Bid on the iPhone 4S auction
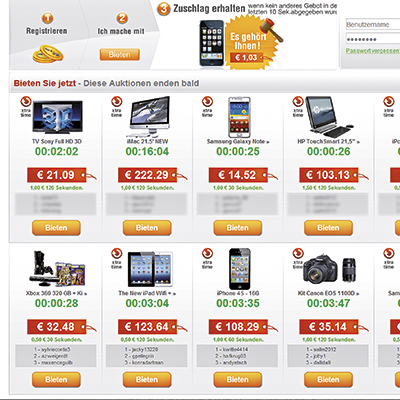 tap(238, 379)
